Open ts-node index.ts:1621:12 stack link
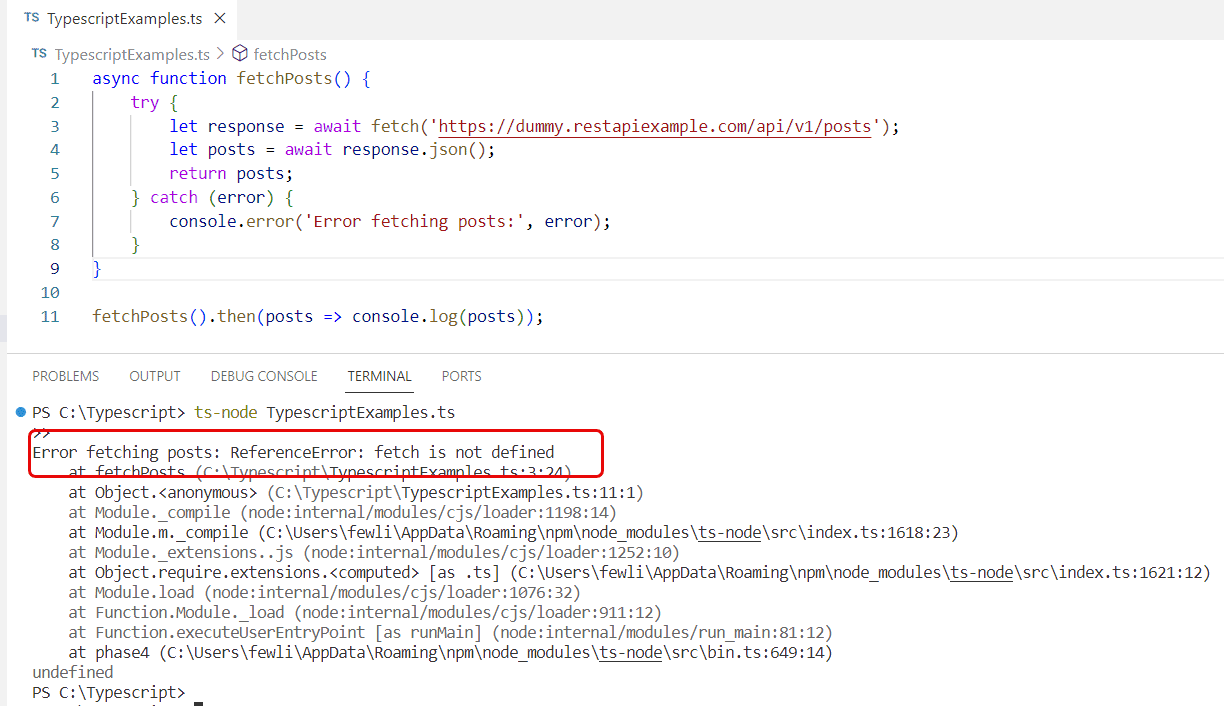The width and height of the screenshot is (1224, 706). 860,572
